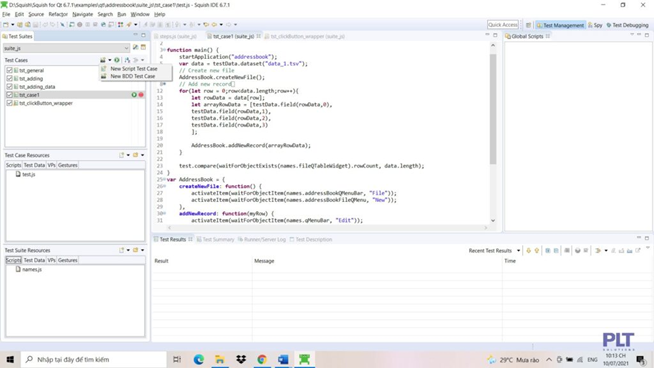Click expand all icon in Test Results toolbar

click(x=548, y=250)
